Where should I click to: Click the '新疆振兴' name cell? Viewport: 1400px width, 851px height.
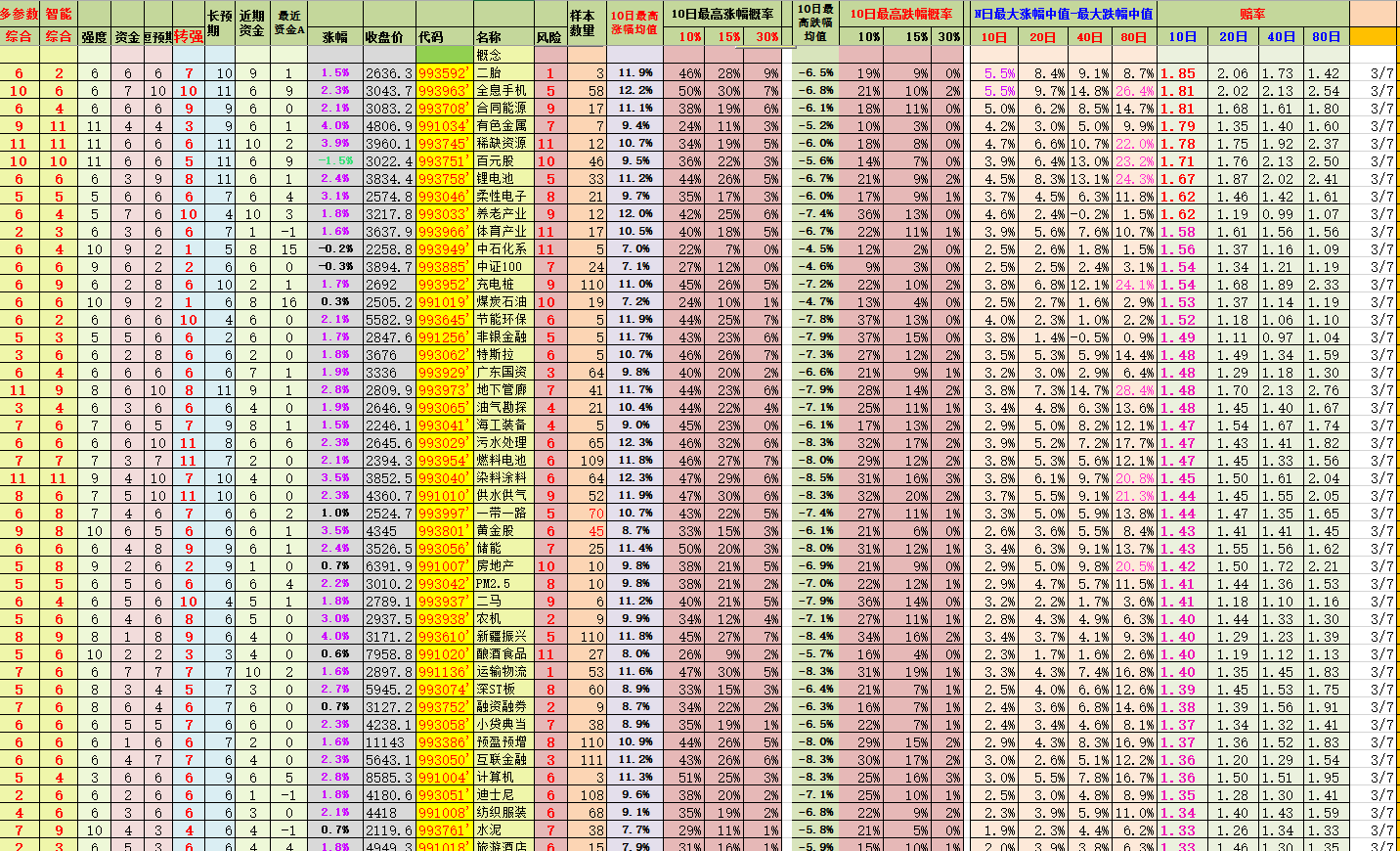tap(503, 637)
